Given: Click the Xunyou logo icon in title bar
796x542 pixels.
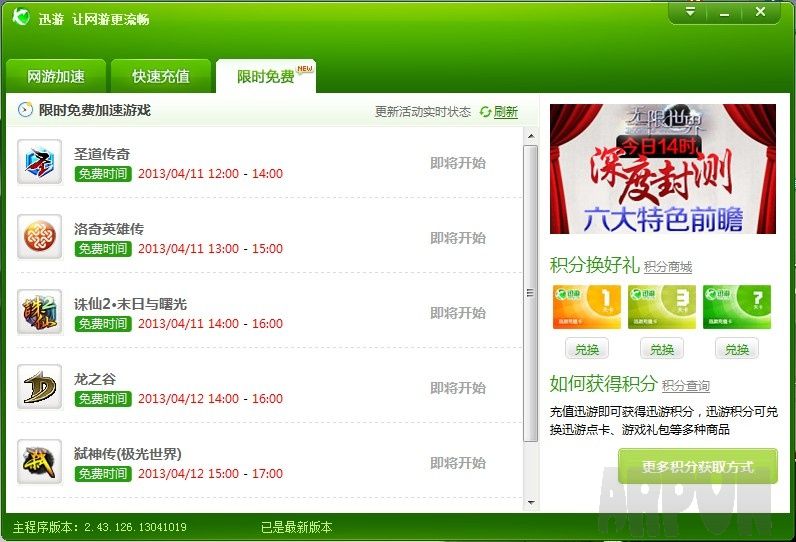Looking at the screenshot, I should (x=22, y=16).
